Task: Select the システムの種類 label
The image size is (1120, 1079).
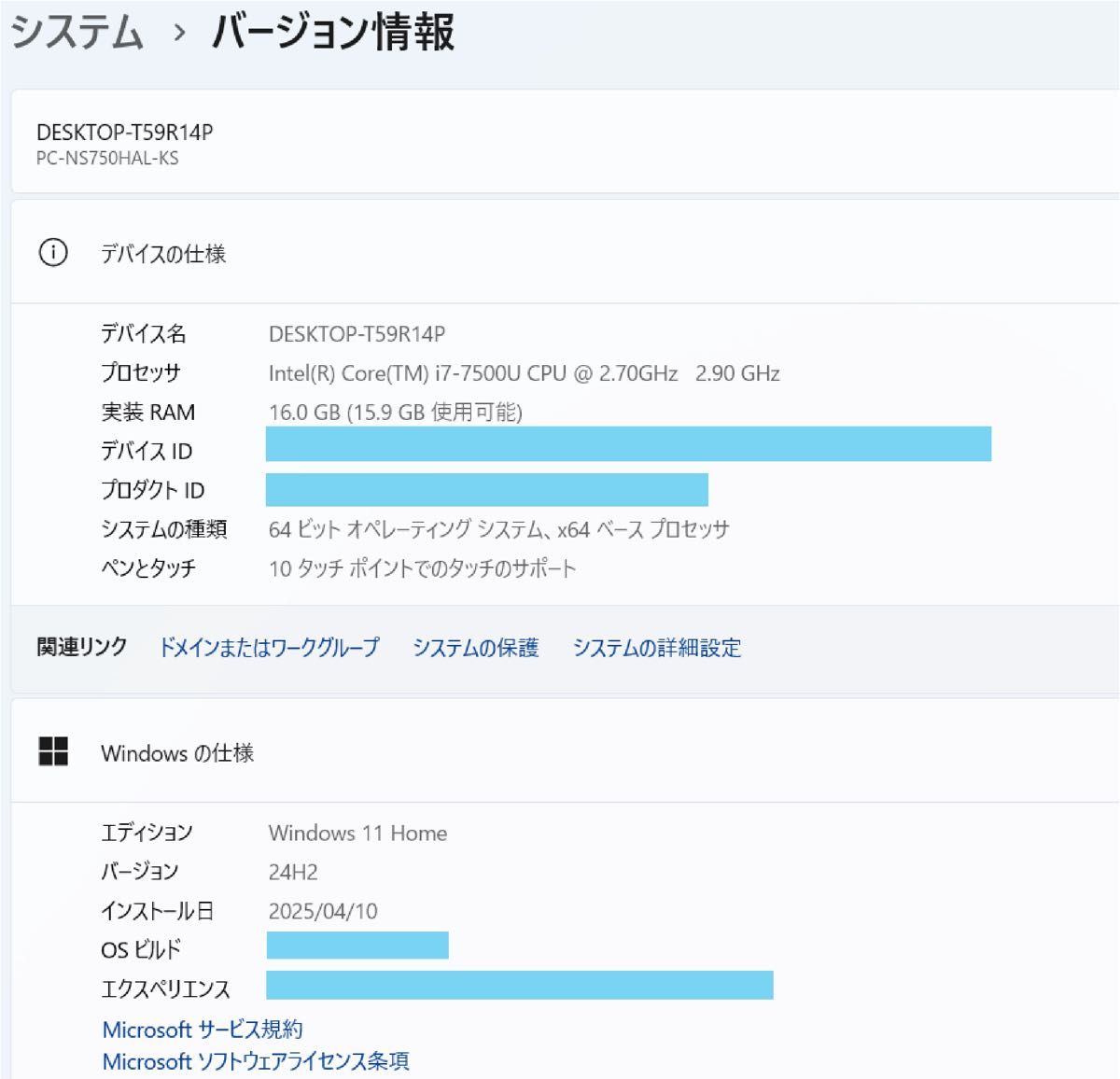Action: coord(164,529)
